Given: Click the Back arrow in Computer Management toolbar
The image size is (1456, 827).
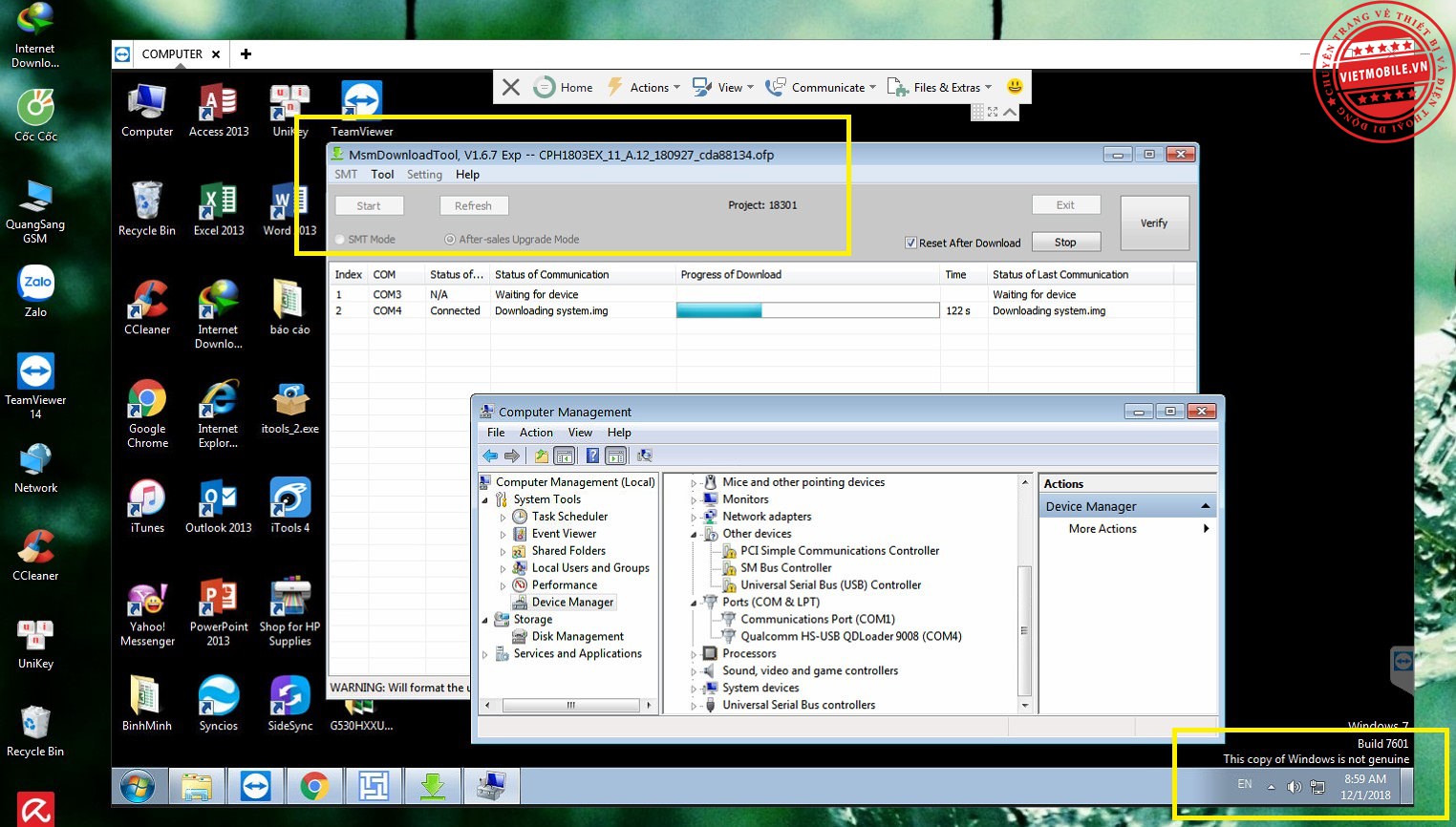Looking at the screenshot, I should tap(490, 456).
